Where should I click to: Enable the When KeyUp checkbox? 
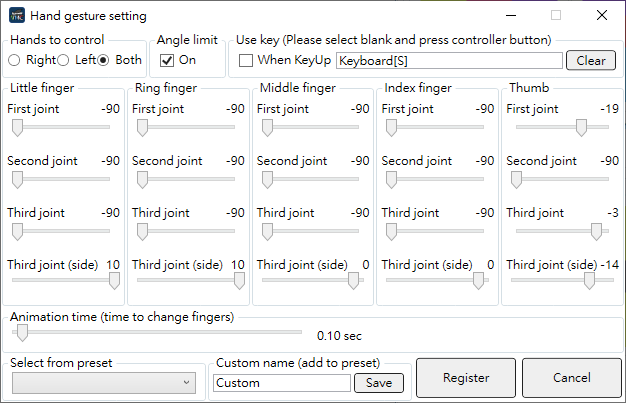(246, 61)
